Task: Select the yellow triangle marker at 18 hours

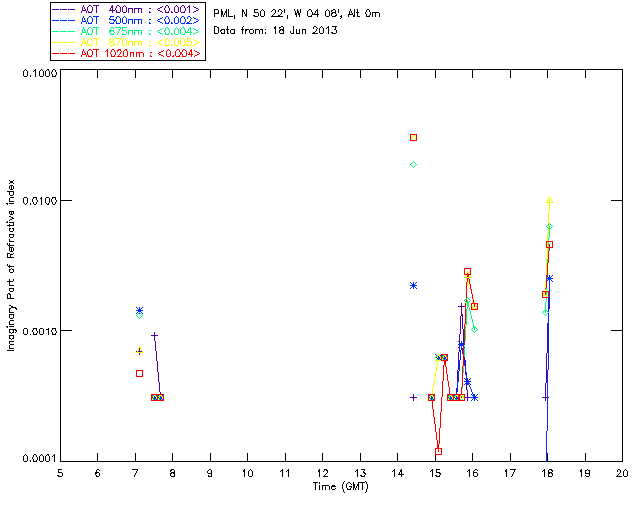Action: tap(549, 200)
